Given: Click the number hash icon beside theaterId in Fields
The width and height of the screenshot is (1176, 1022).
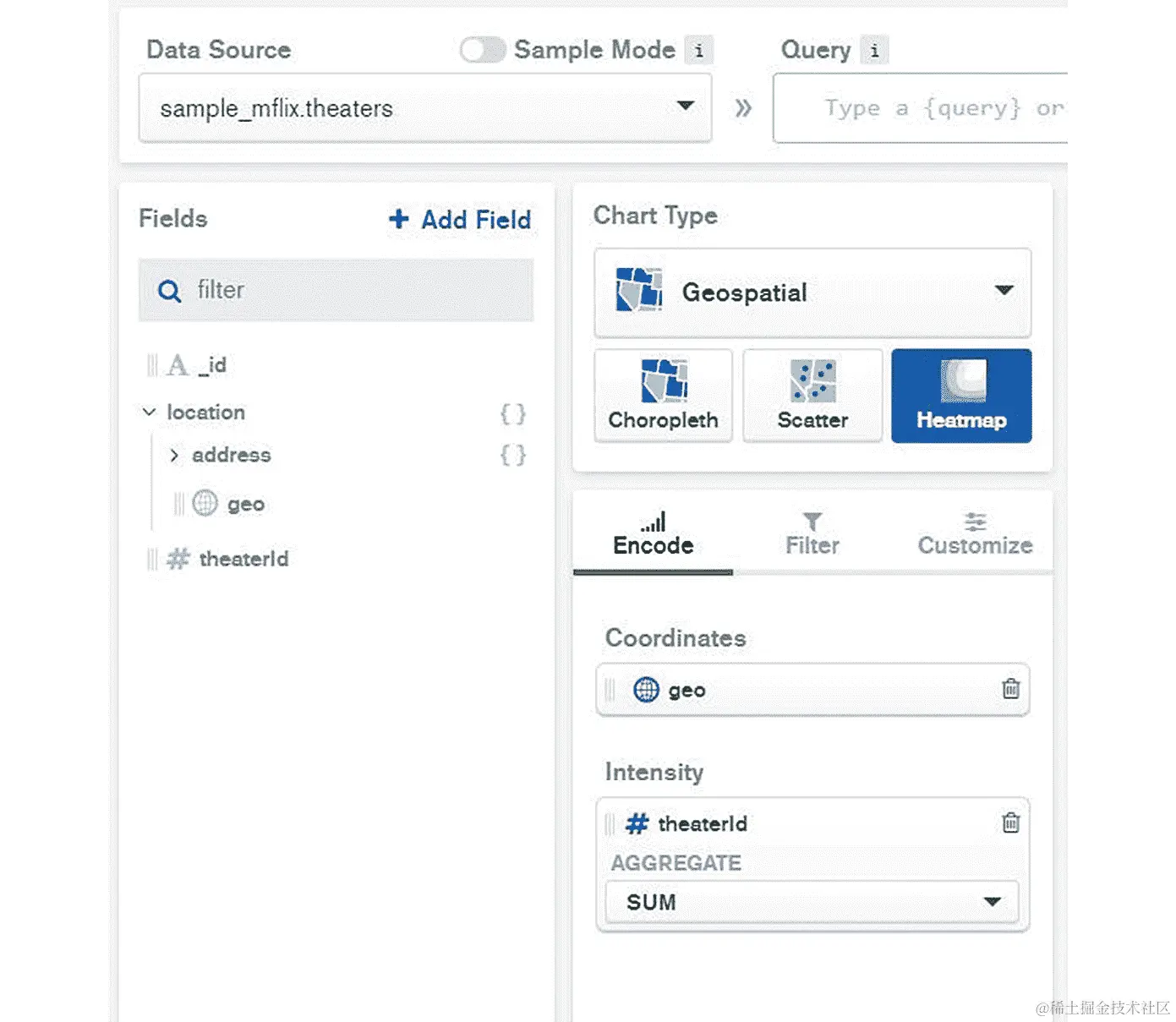Looking at the screenshot, I should click(x=178, y=559).
